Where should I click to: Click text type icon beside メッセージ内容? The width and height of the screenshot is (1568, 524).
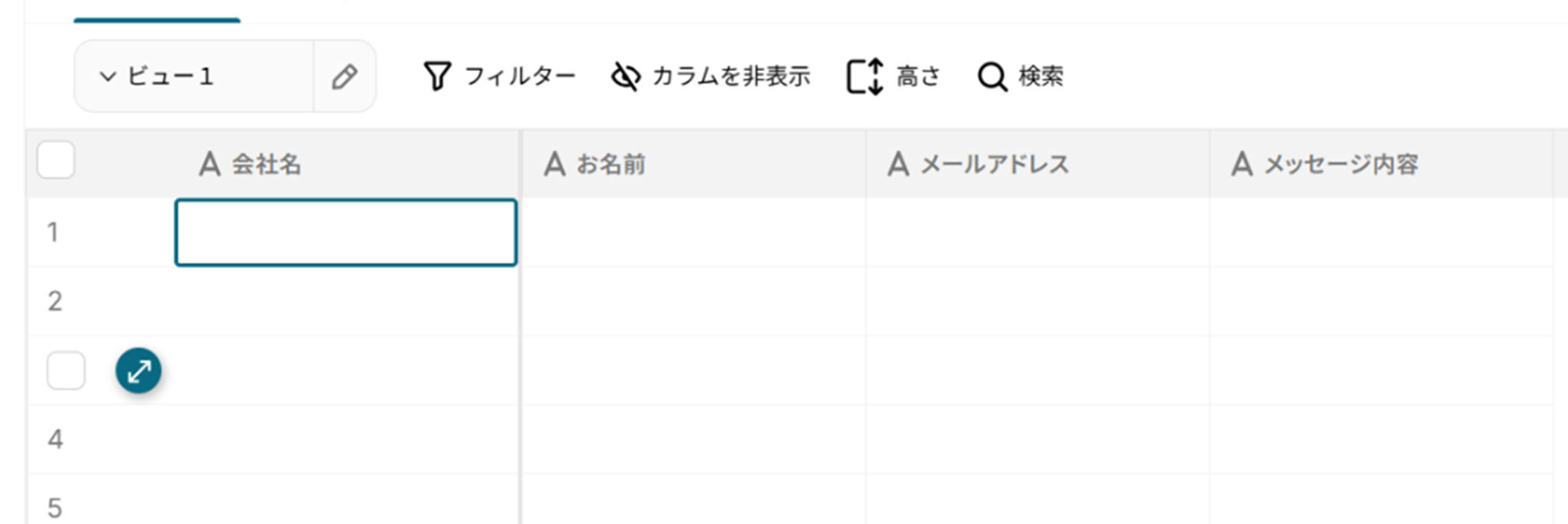pyautogui.click(x=1242, y=164)
